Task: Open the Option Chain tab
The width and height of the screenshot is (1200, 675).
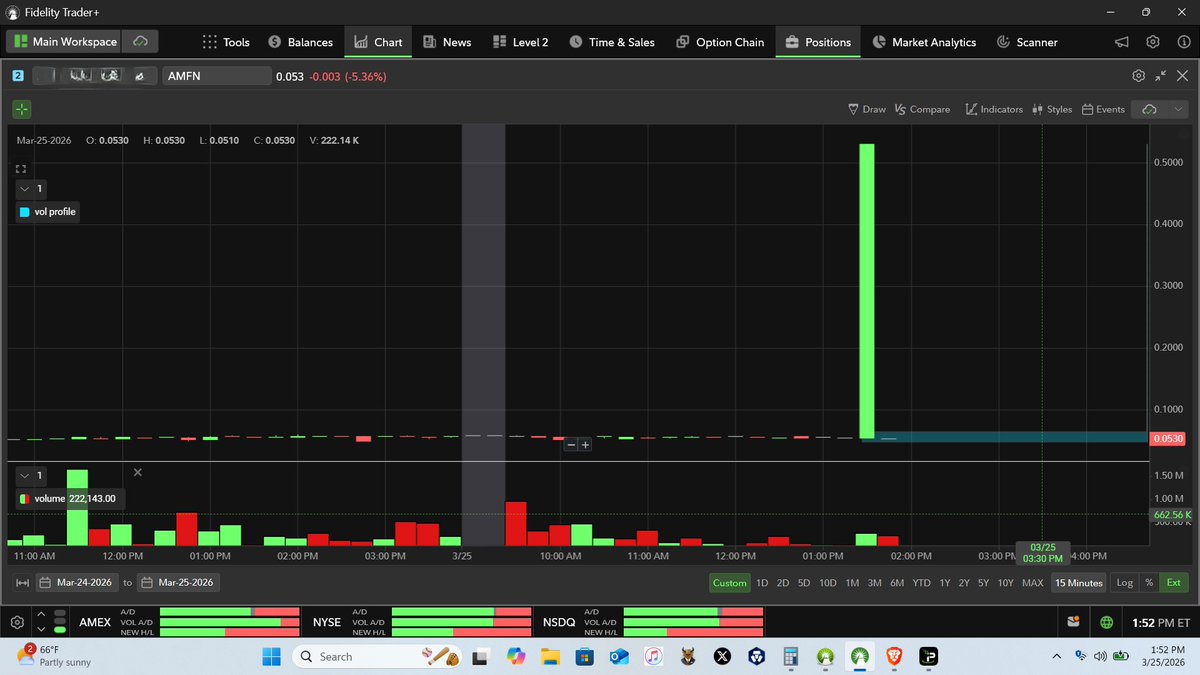Action: point(720,42)
